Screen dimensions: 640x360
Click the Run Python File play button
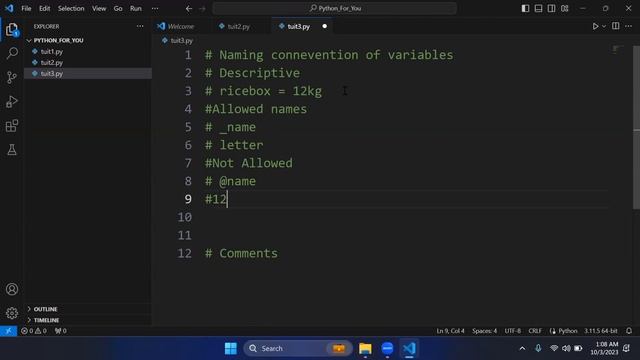point(595,26)
